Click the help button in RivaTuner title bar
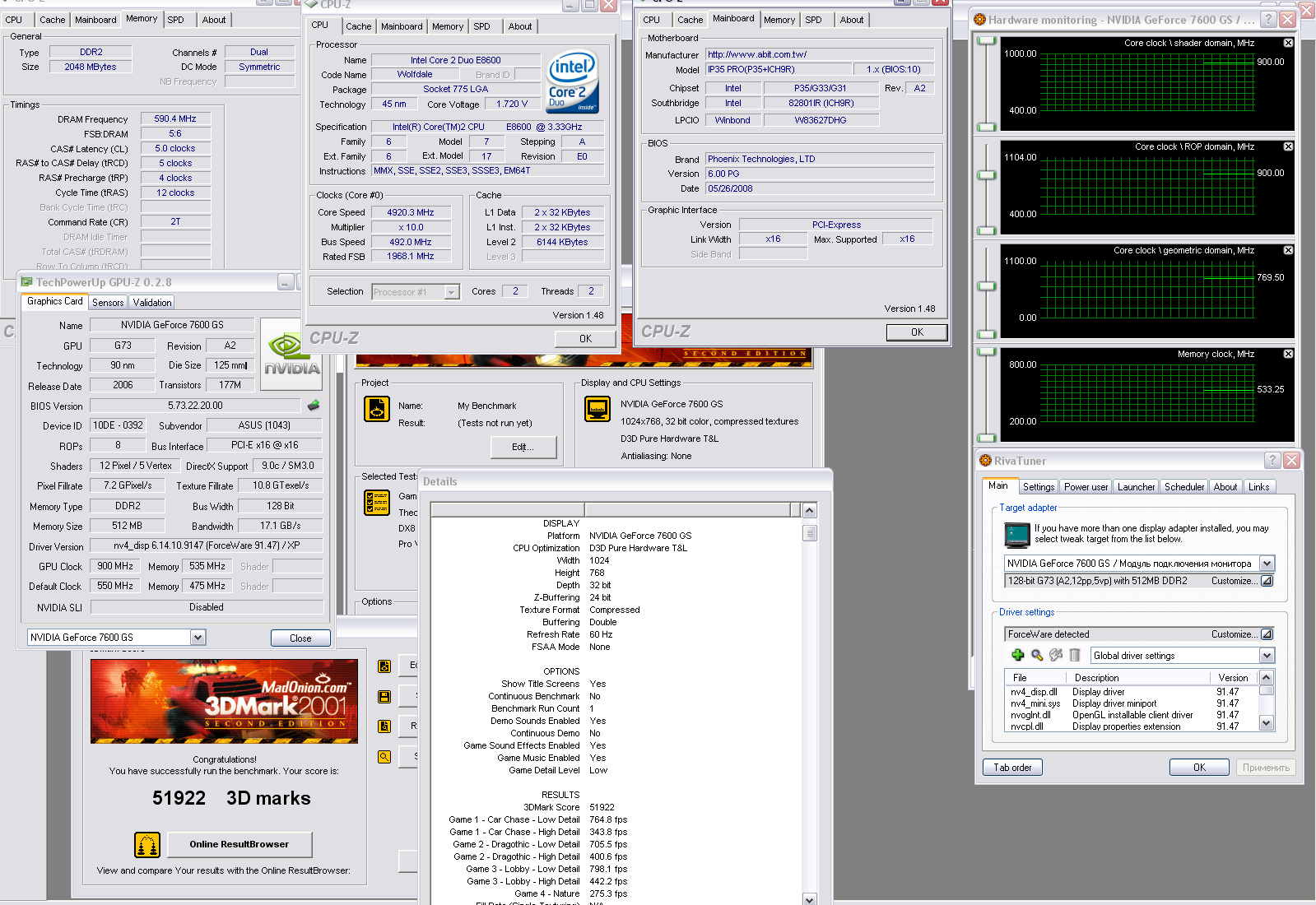Viewport: 1316px width, 905px height. [1272, 460]
